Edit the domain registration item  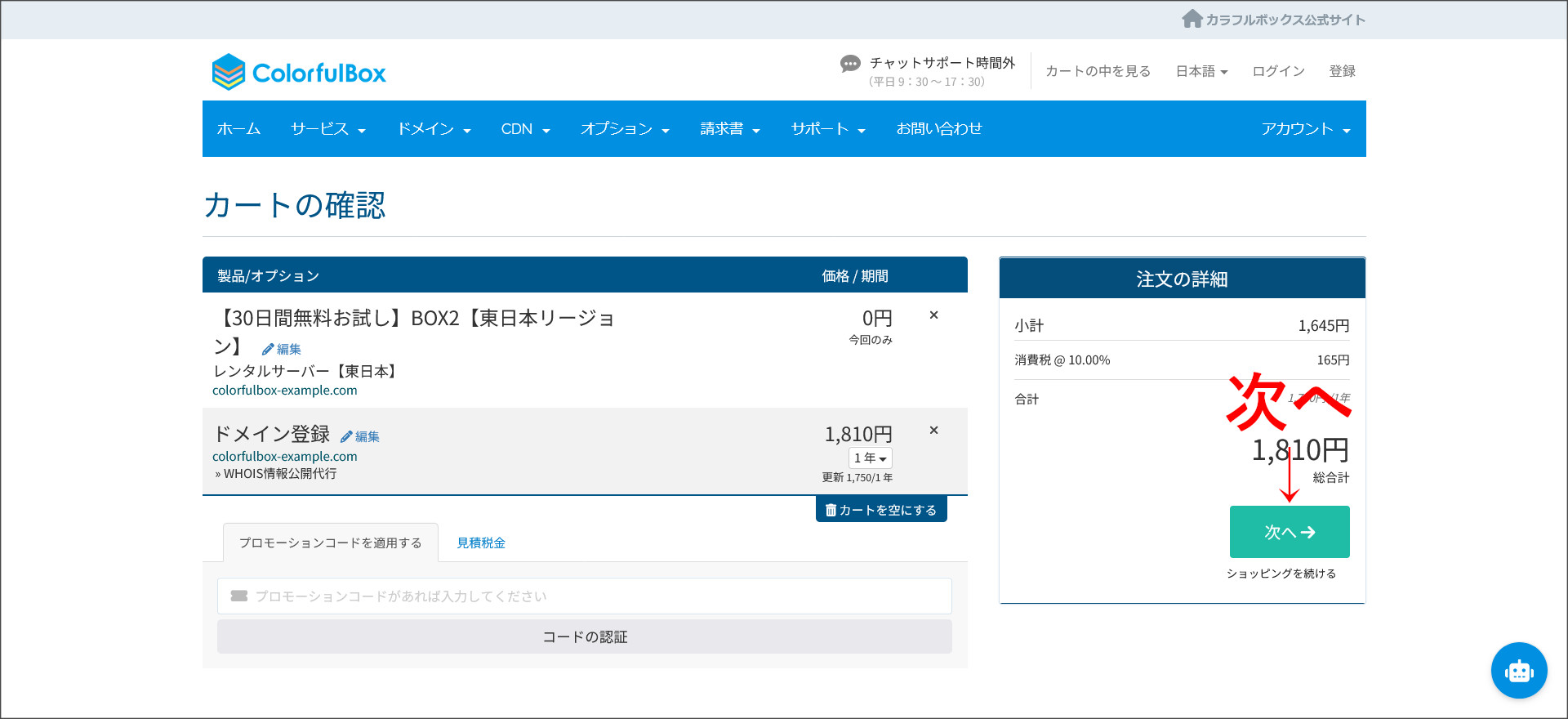click(360, 436)
